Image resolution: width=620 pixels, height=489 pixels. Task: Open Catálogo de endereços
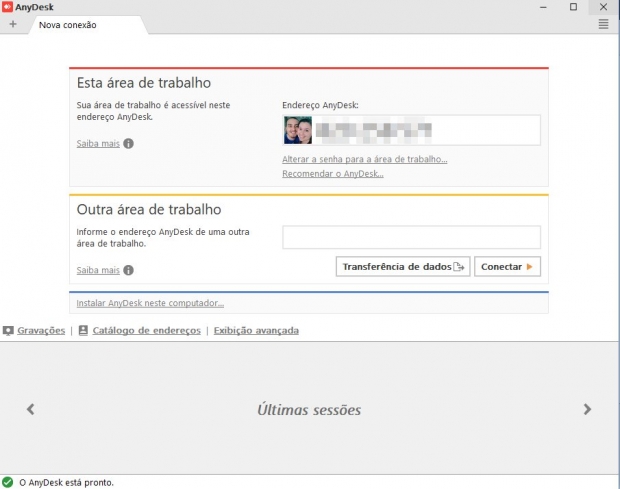click(147, 330)
